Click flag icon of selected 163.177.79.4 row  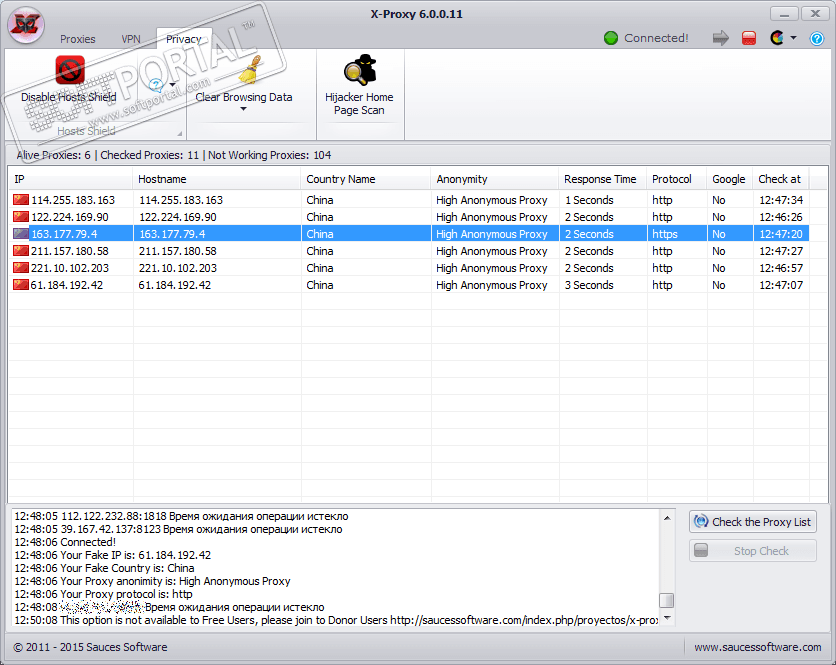pyautogui.click(x=21, y=234)
